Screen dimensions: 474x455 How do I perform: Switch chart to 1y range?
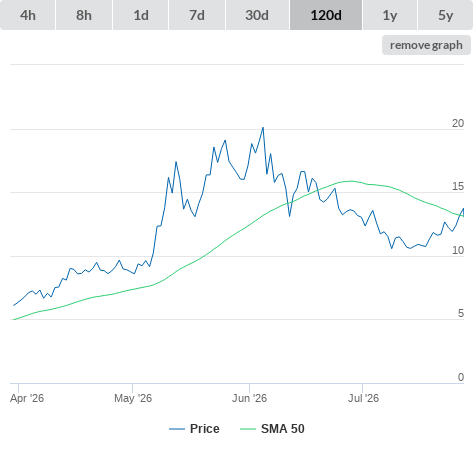[x=390, y=15]
